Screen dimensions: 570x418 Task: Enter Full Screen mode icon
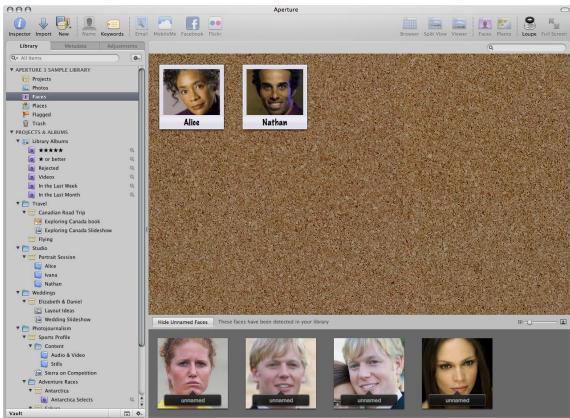pyautogui.click(x=554, y=24)
